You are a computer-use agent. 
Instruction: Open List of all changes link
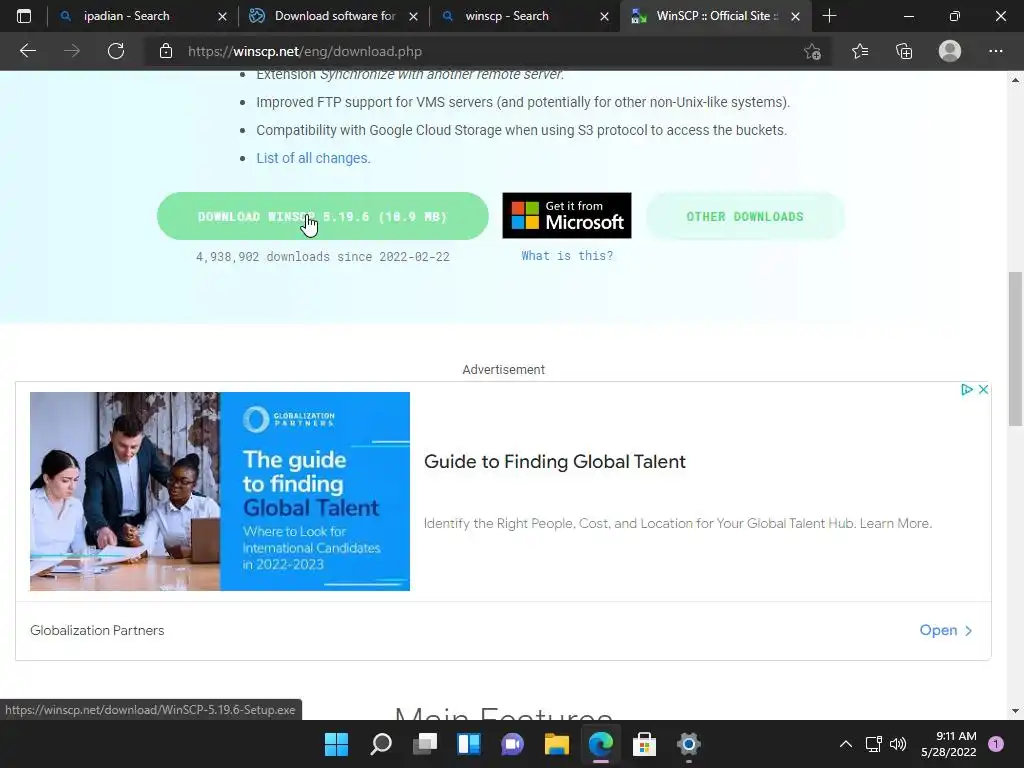click(313, 158)
